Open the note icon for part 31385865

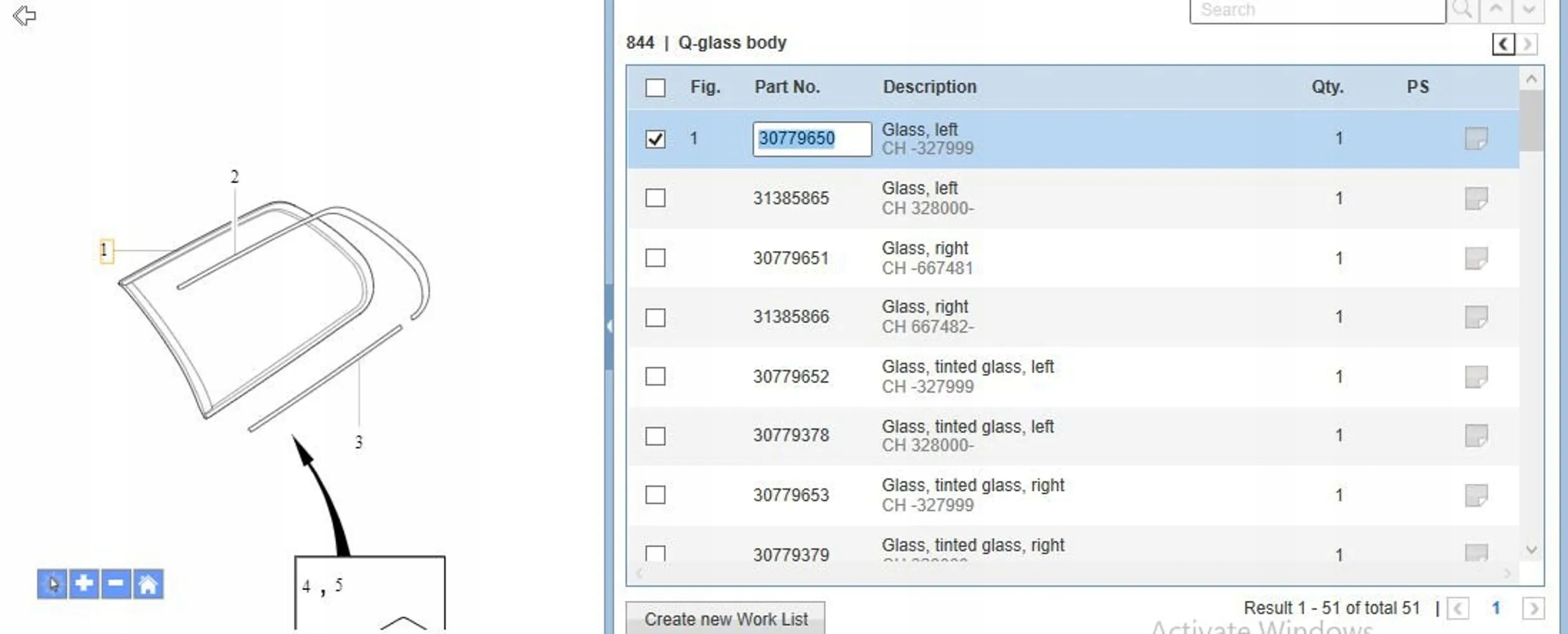(1476, 199)
